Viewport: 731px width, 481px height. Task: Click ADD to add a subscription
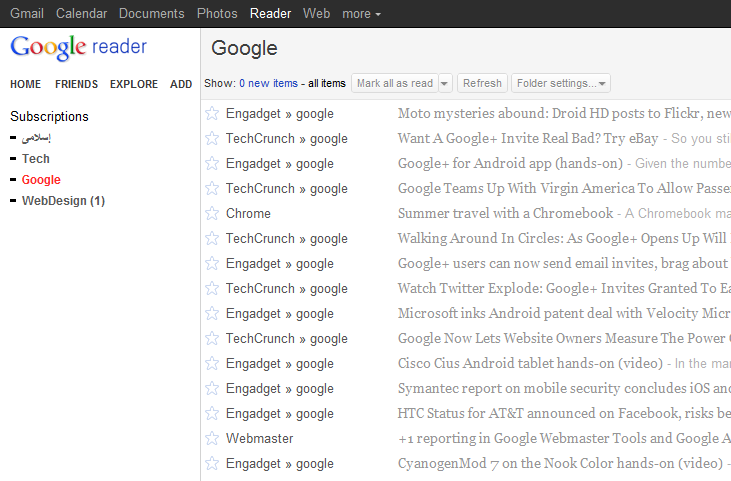pyautogui.click(x=181, y=84)
